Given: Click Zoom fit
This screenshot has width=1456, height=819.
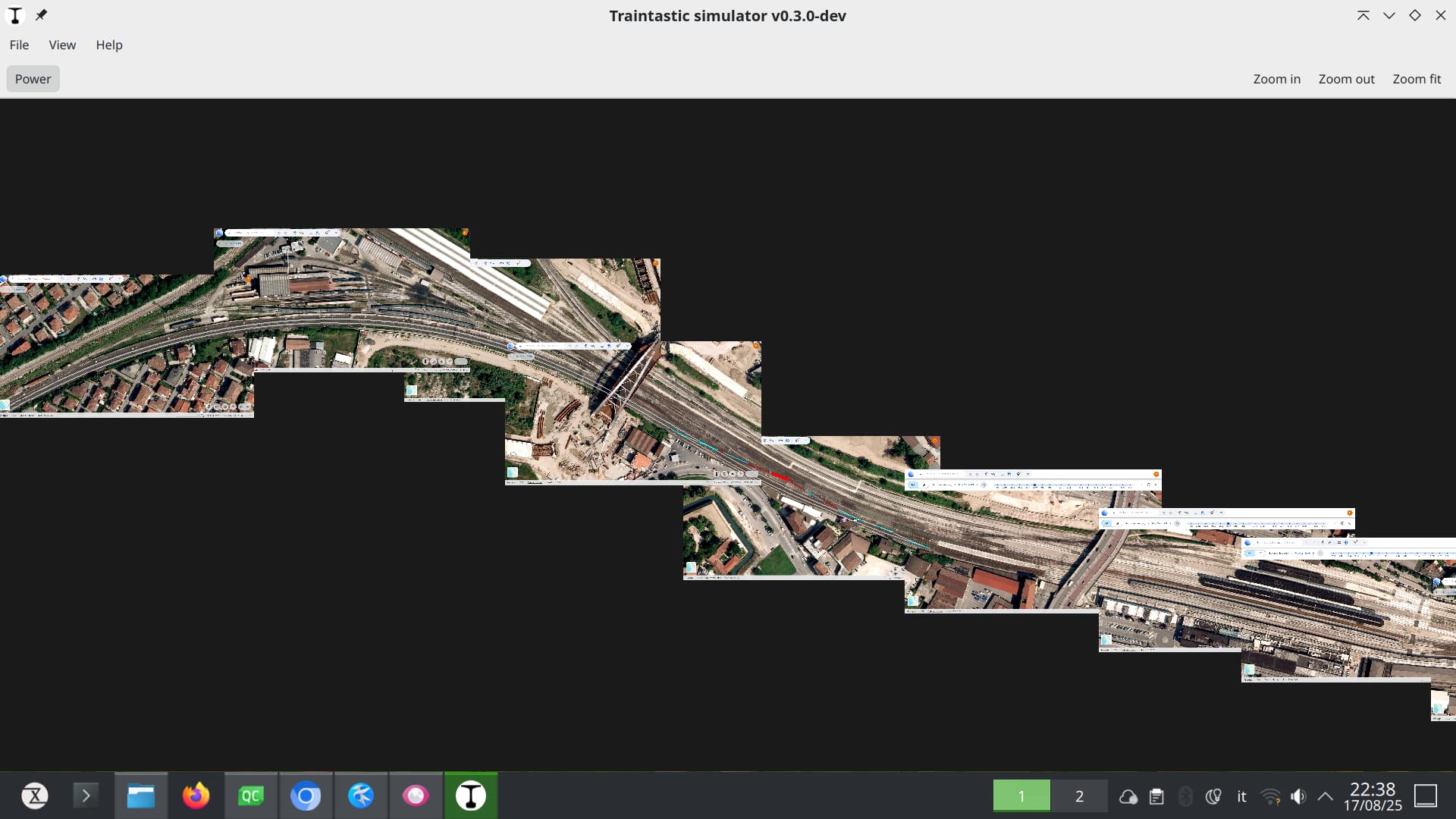Looking at the screenshot, I should point(1417,79).
